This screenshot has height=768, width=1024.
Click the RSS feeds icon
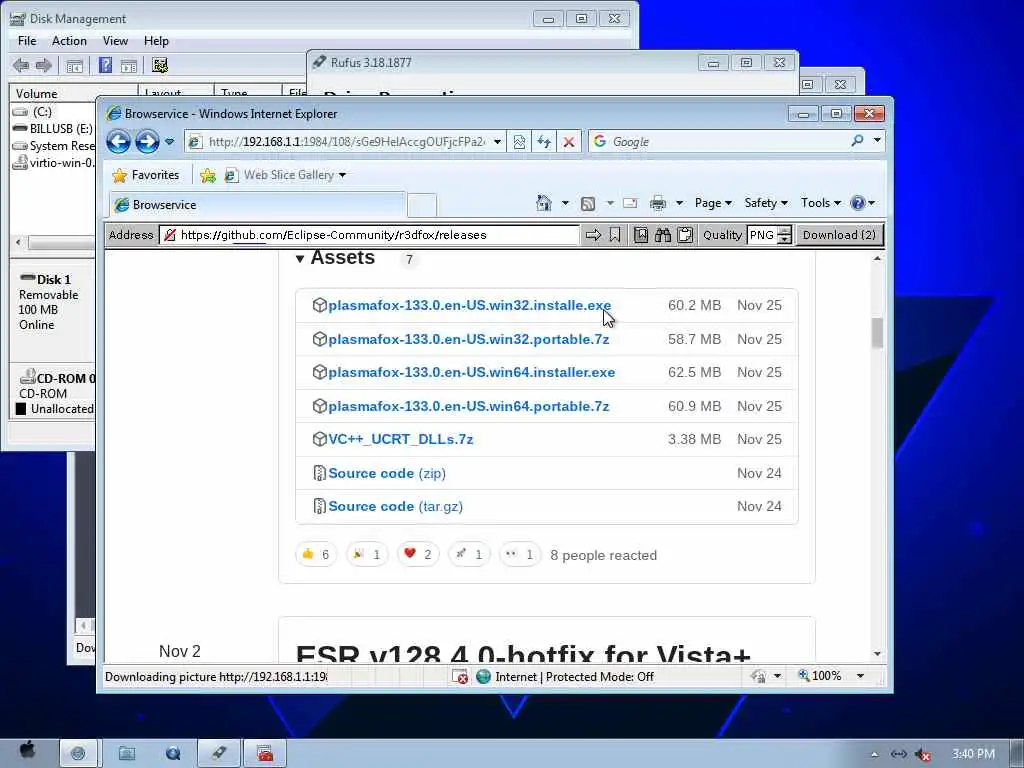coord(588,204)
